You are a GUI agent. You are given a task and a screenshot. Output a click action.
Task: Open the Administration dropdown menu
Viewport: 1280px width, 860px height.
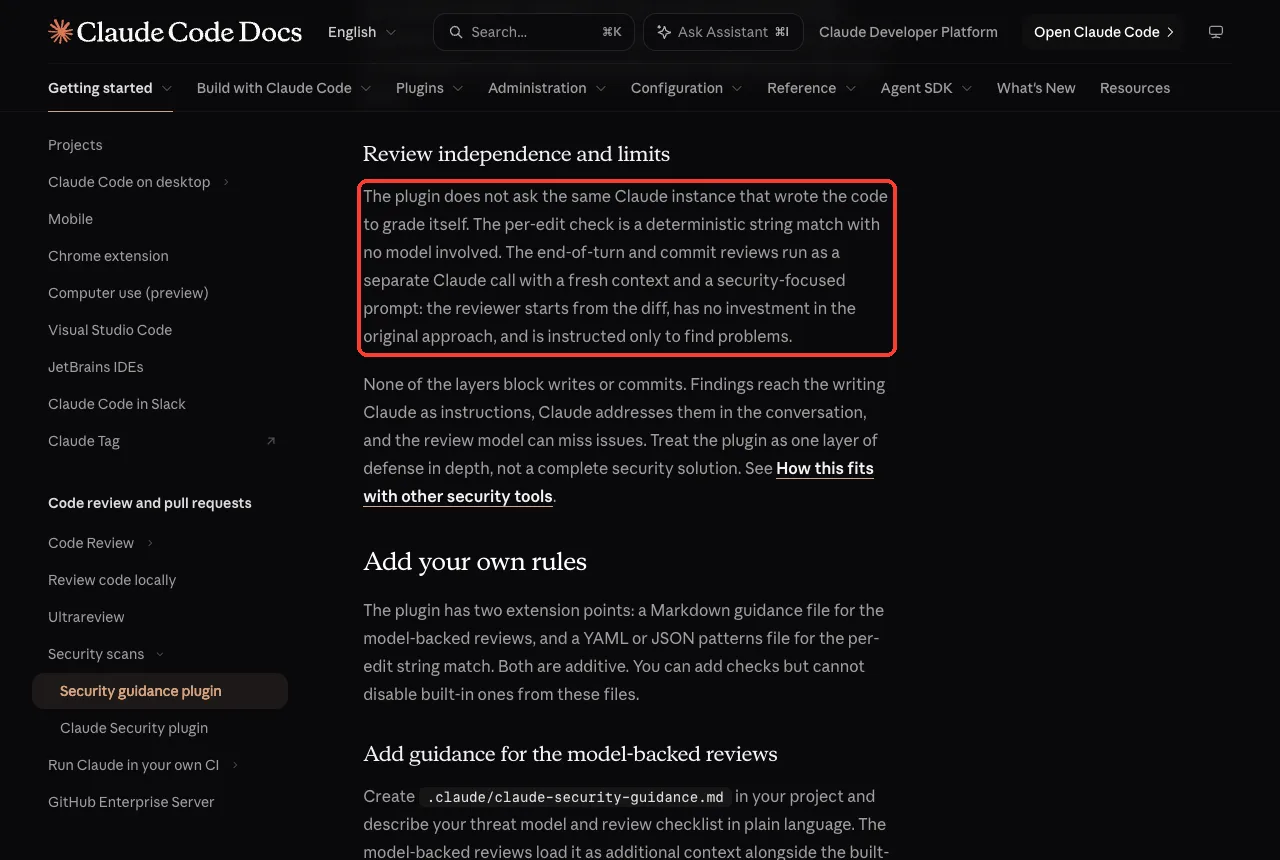pyautogui.click(x=547, y=88)
